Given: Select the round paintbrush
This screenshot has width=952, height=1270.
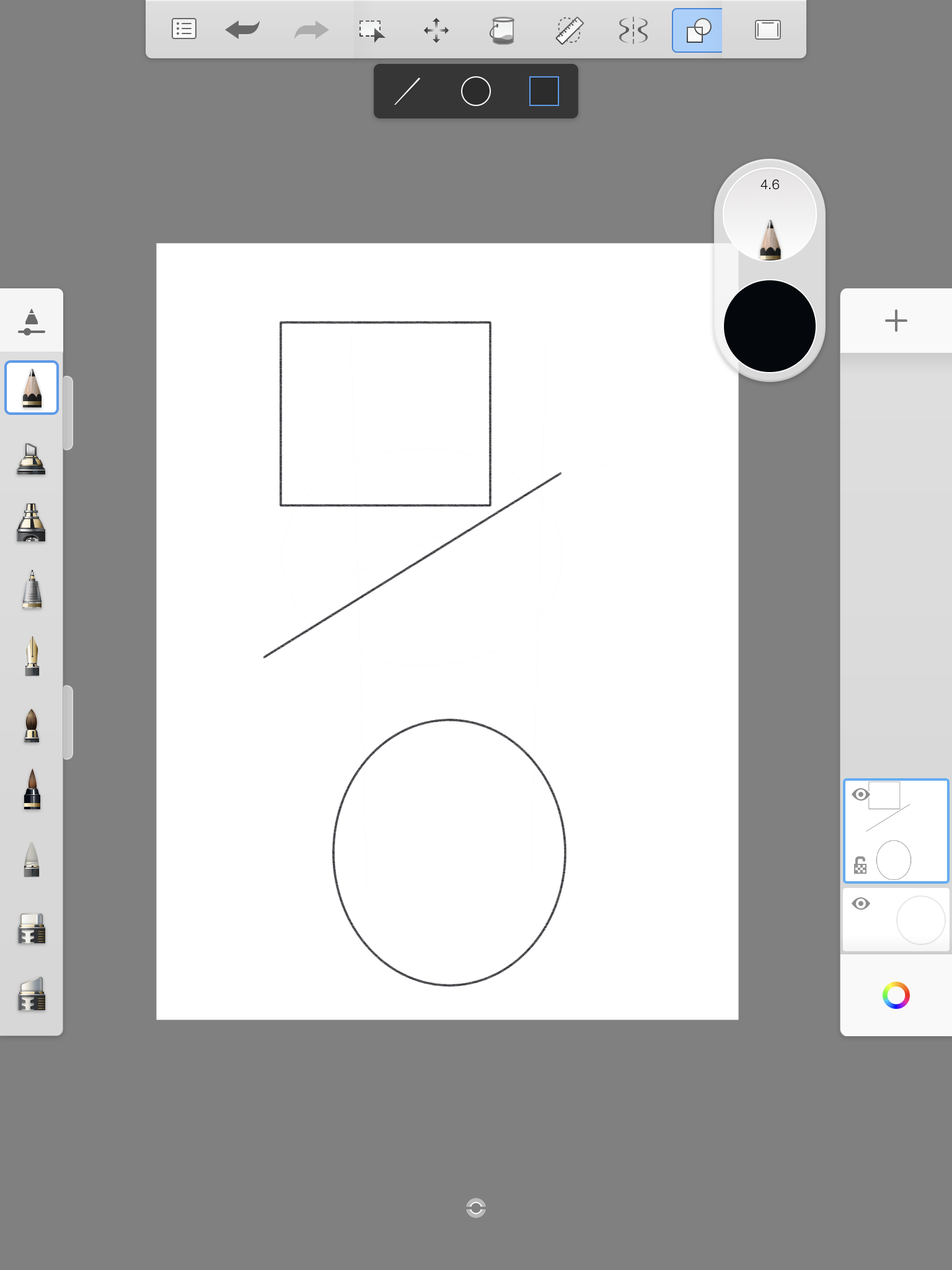Looking at the screenshot, I should 32,725.
